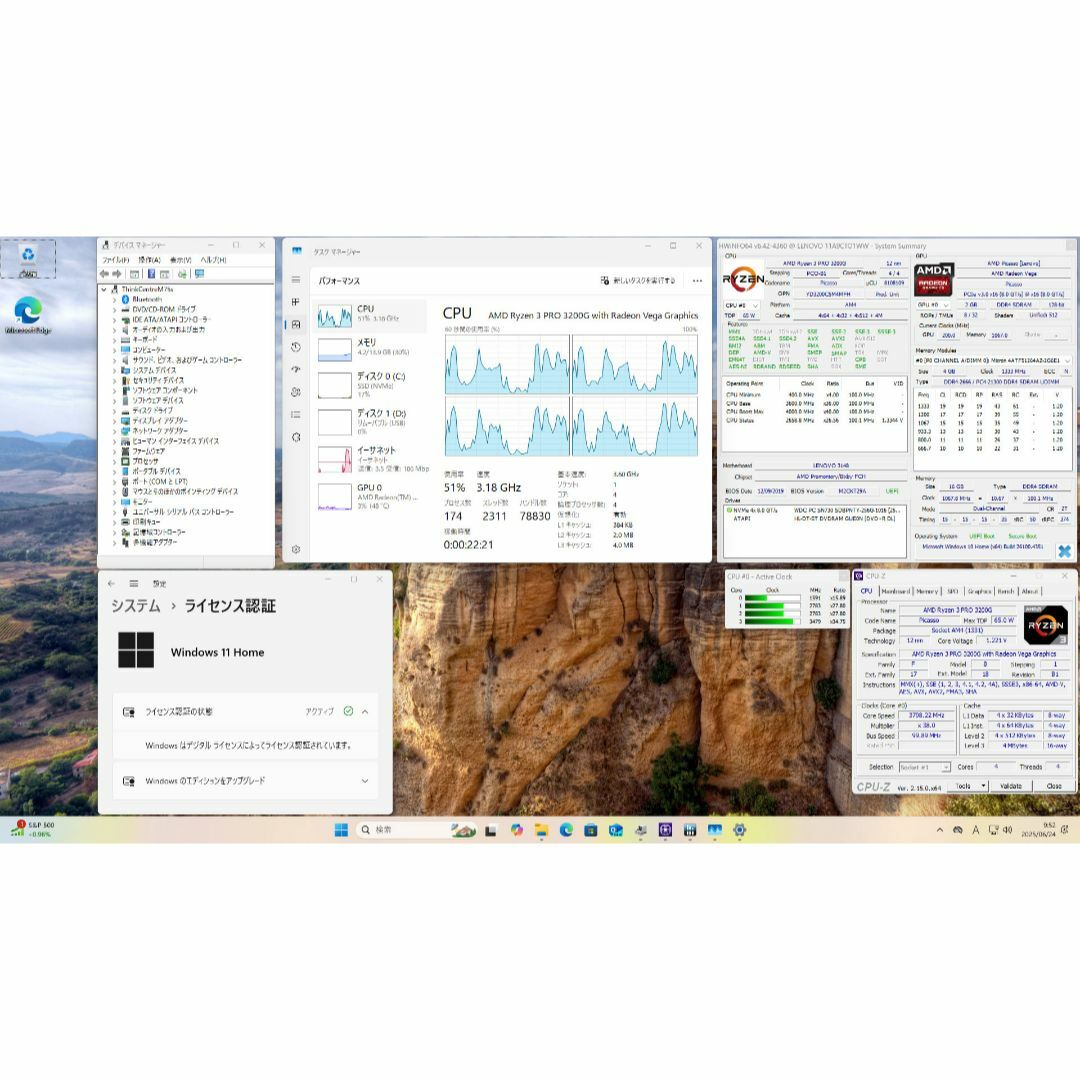Click the taskbar search box

pos(417,830)
